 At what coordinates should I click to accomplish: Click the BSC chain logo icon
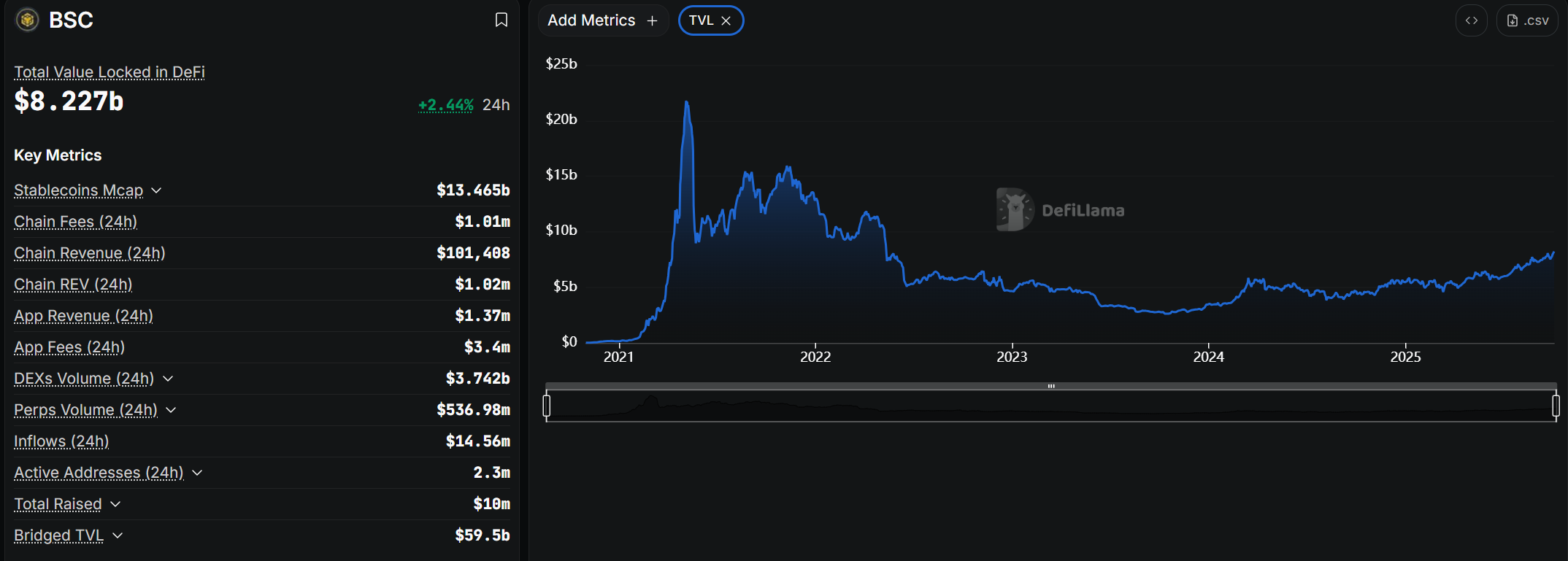pos(28,20)
